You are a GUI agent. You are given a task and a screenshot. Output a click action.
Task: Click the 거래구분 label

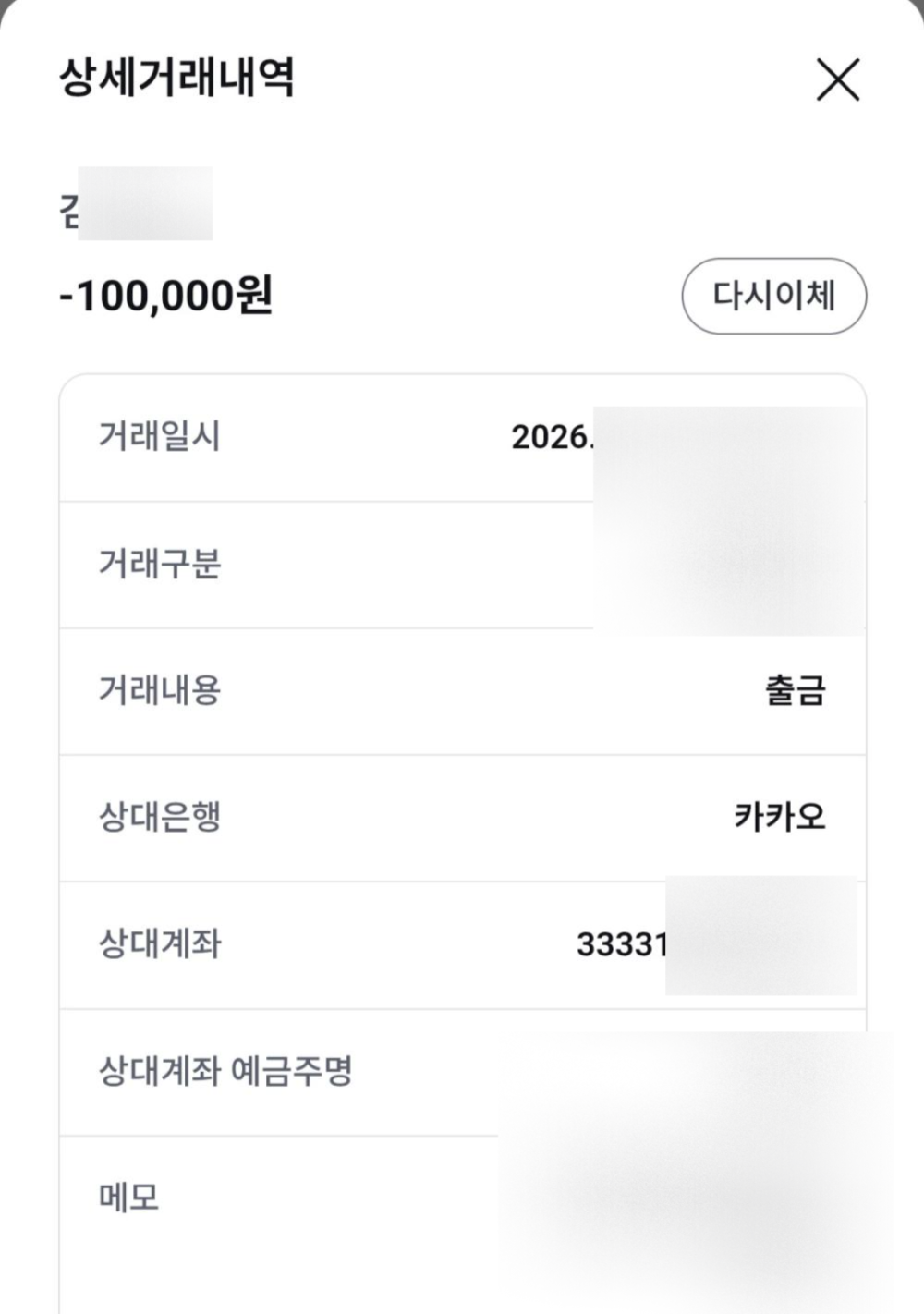[x=159, y=563]
